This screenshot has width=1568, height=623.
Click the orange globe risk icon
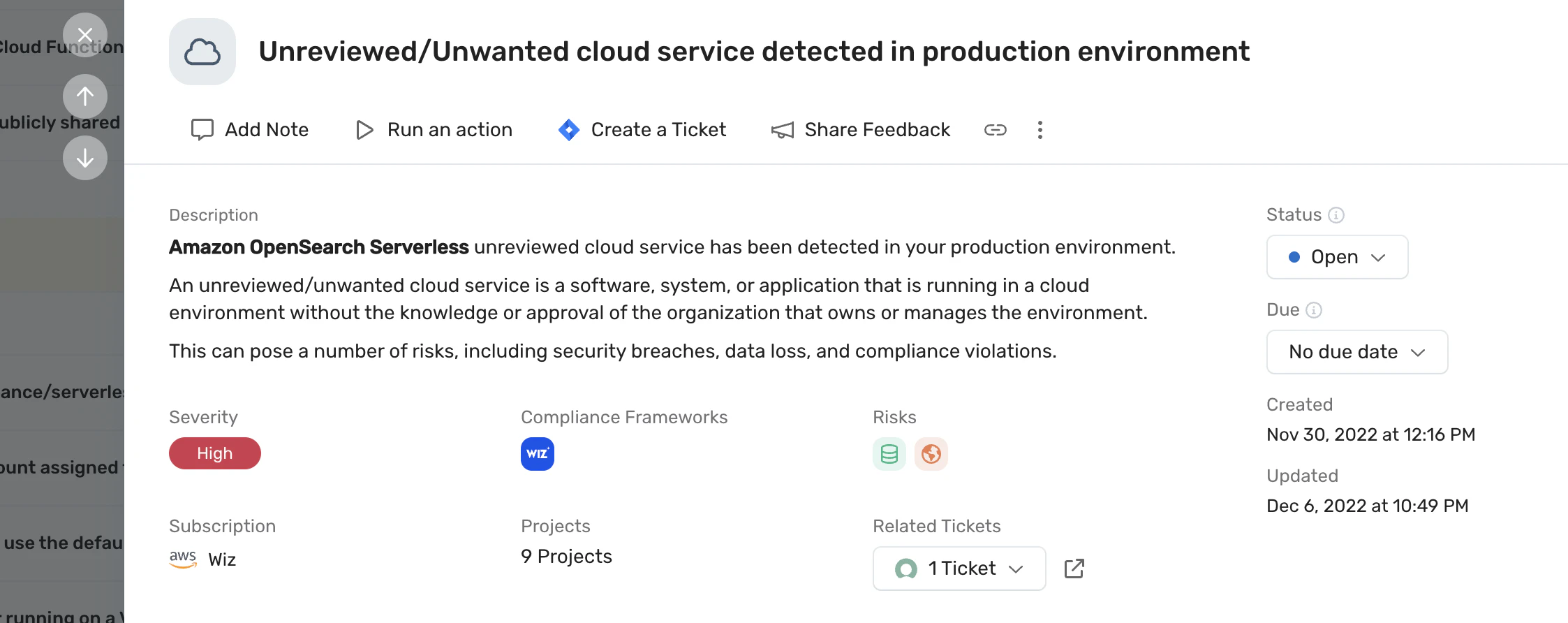click(x=931, y=454)
